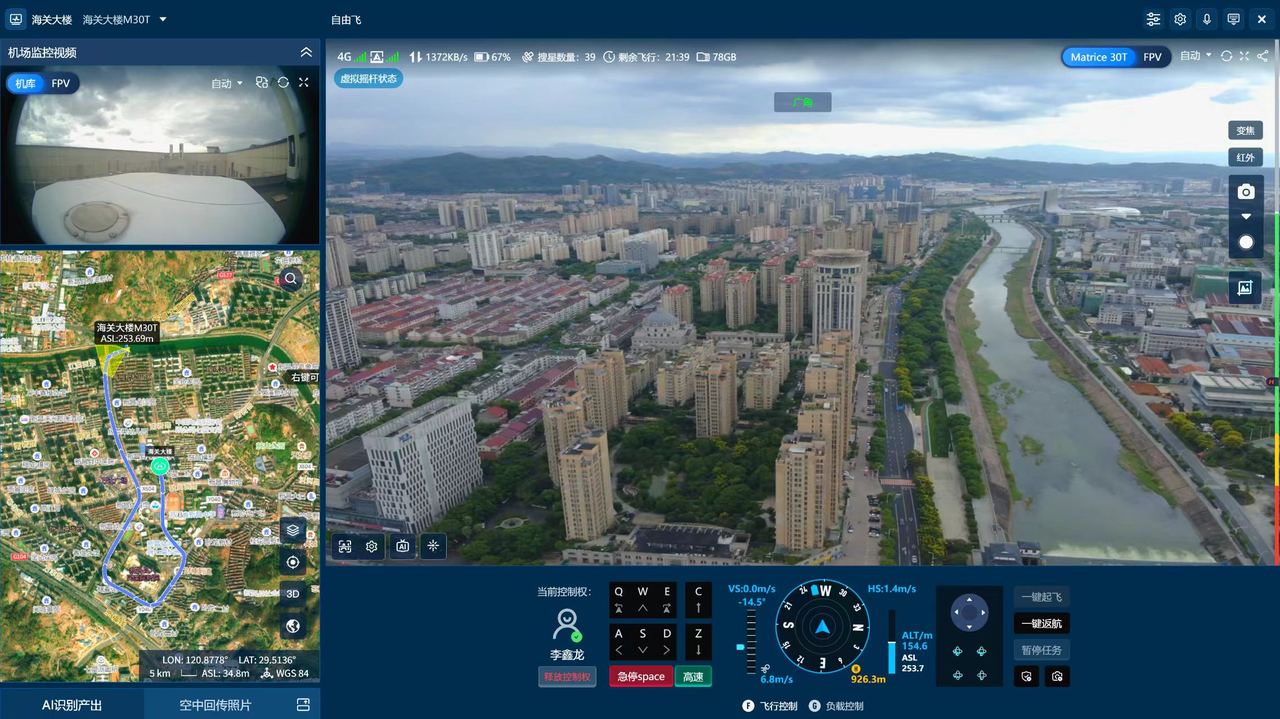Select 负载控制 payload control mode
This screenshot has width=1280, height=719.
(836, 706)
